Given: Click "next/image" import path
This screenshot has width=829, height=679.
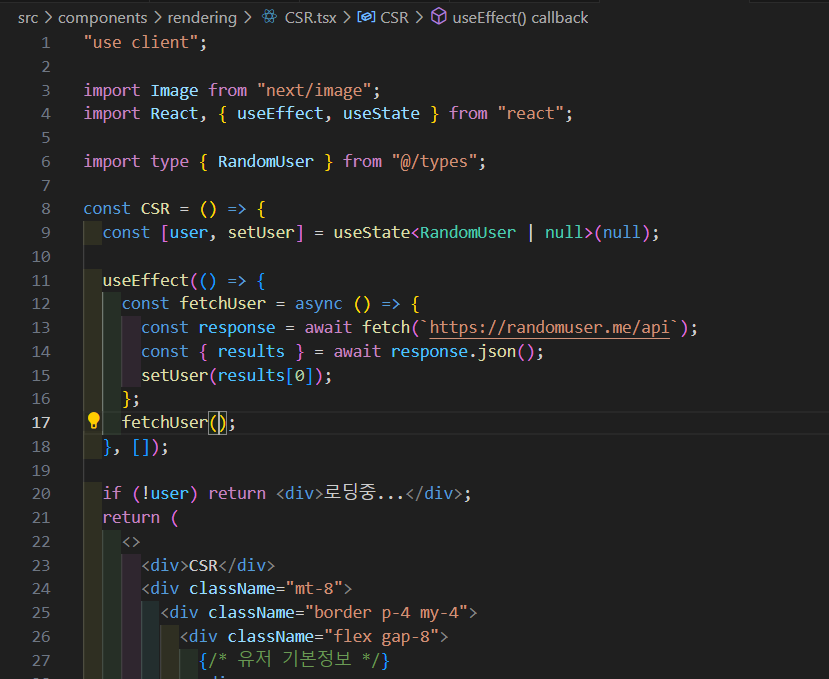Looking at the screenshot, I should [x=314, y=90].
